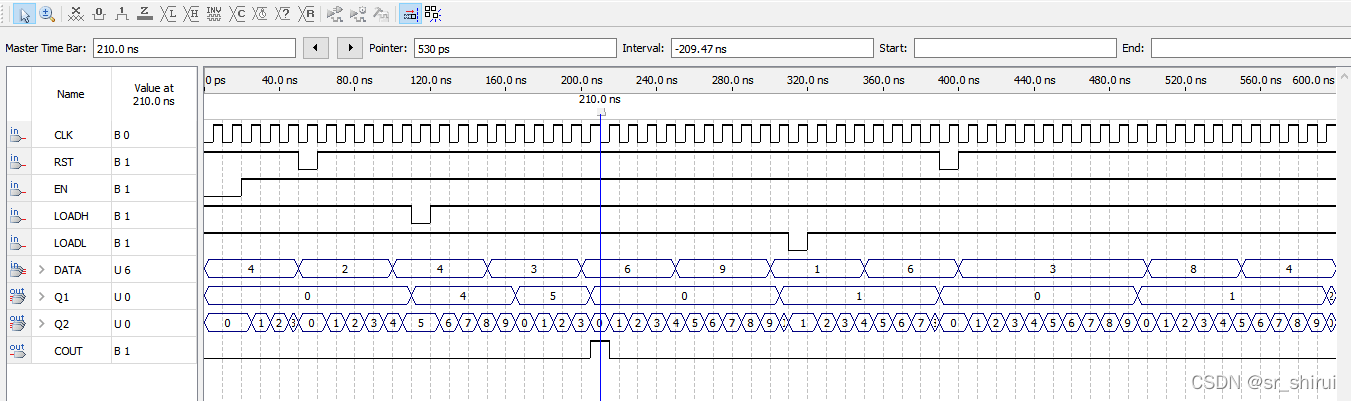
Task: Click the LOADL low pulse in waveform
Action: pyautogui.click(x=797, y=242)
